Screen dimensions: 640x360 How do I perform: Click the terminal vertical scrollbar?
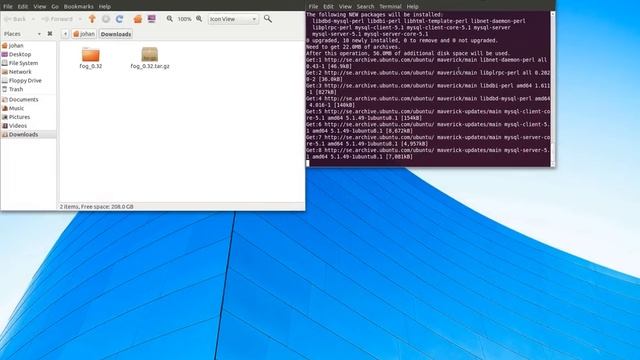click(x=553, y=89)
